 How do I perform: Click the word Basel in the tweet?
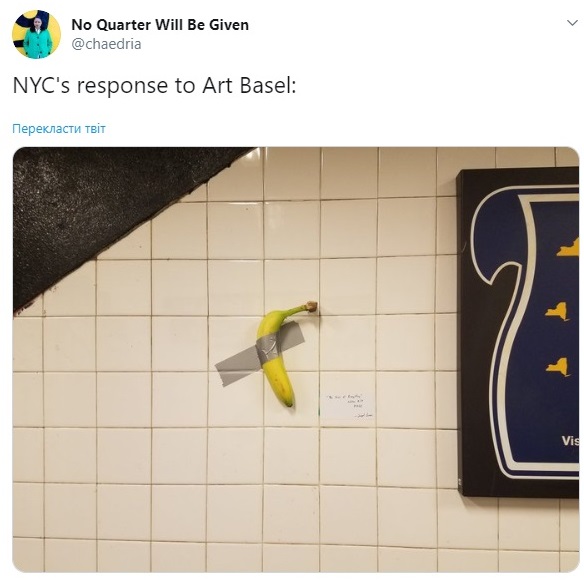(268, 86)
